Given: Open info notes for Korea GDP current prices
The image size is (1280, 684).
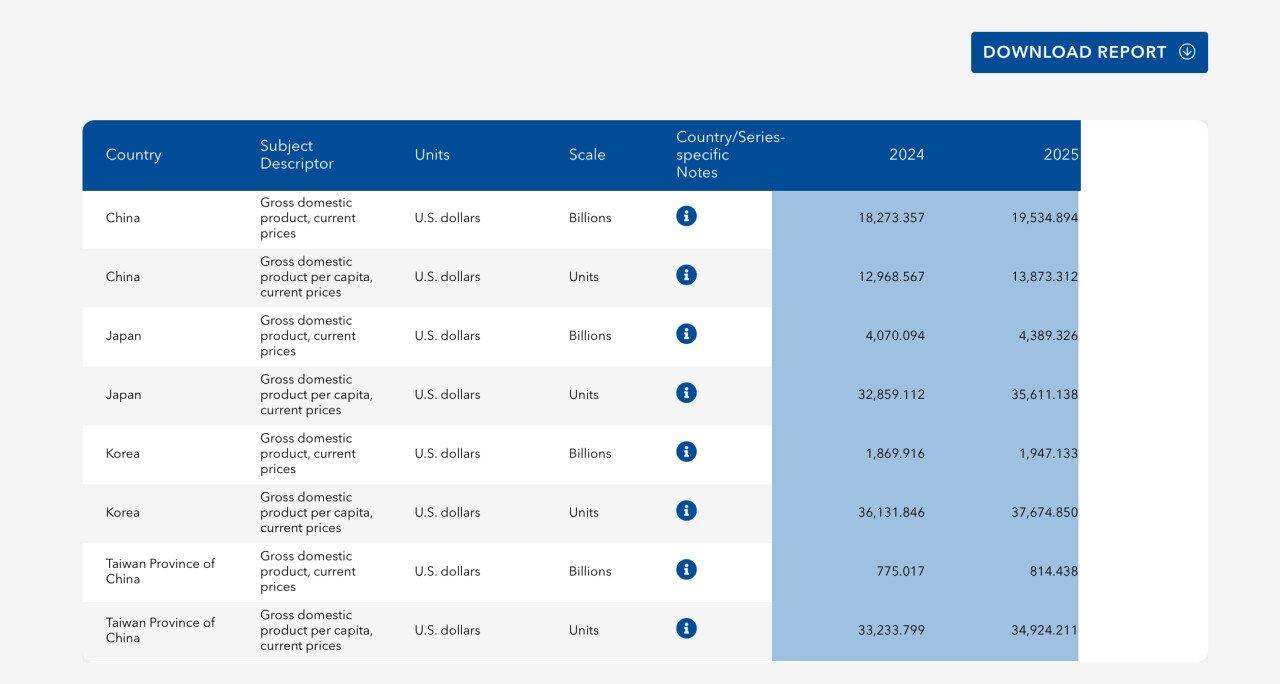Looking at the screenshot, I should [x=686, y=452].
